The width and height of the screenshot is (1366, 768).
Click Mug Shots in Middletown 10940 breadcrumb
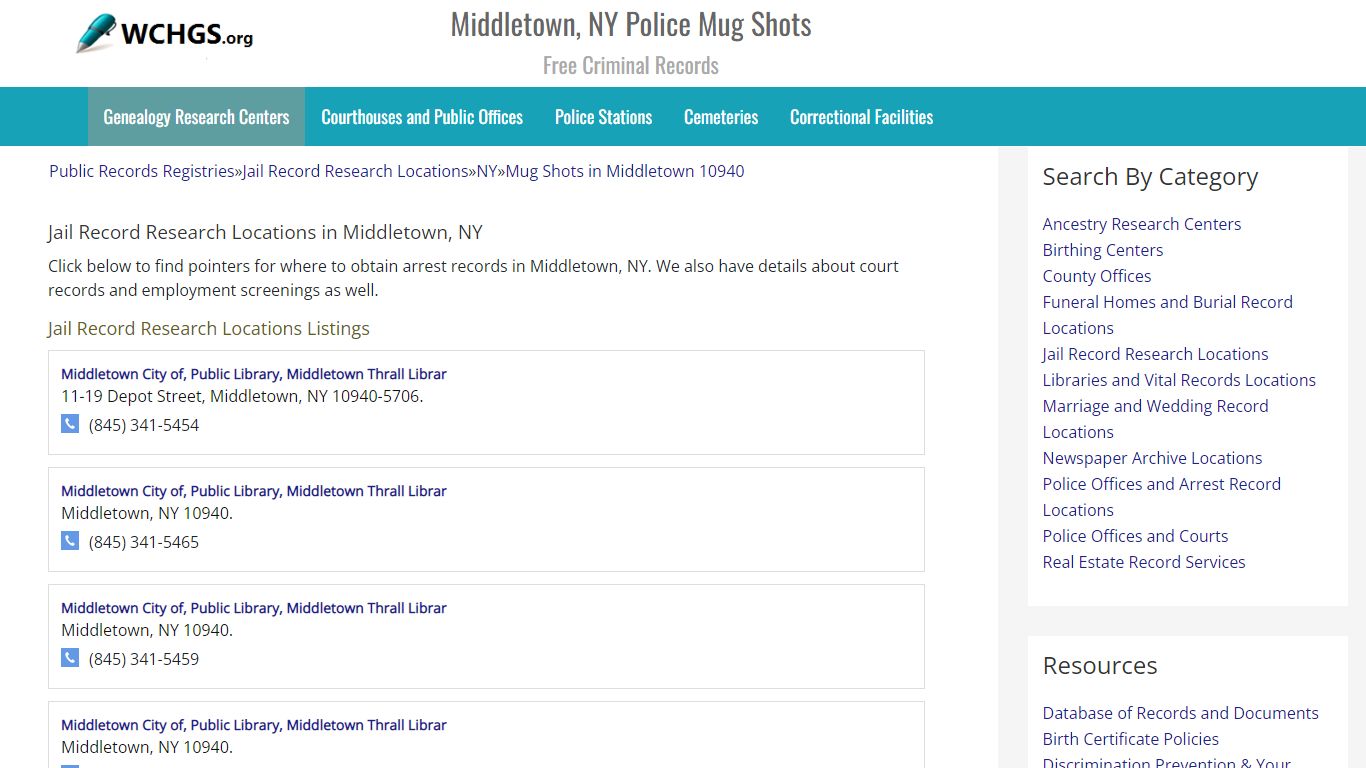(625, 171)
